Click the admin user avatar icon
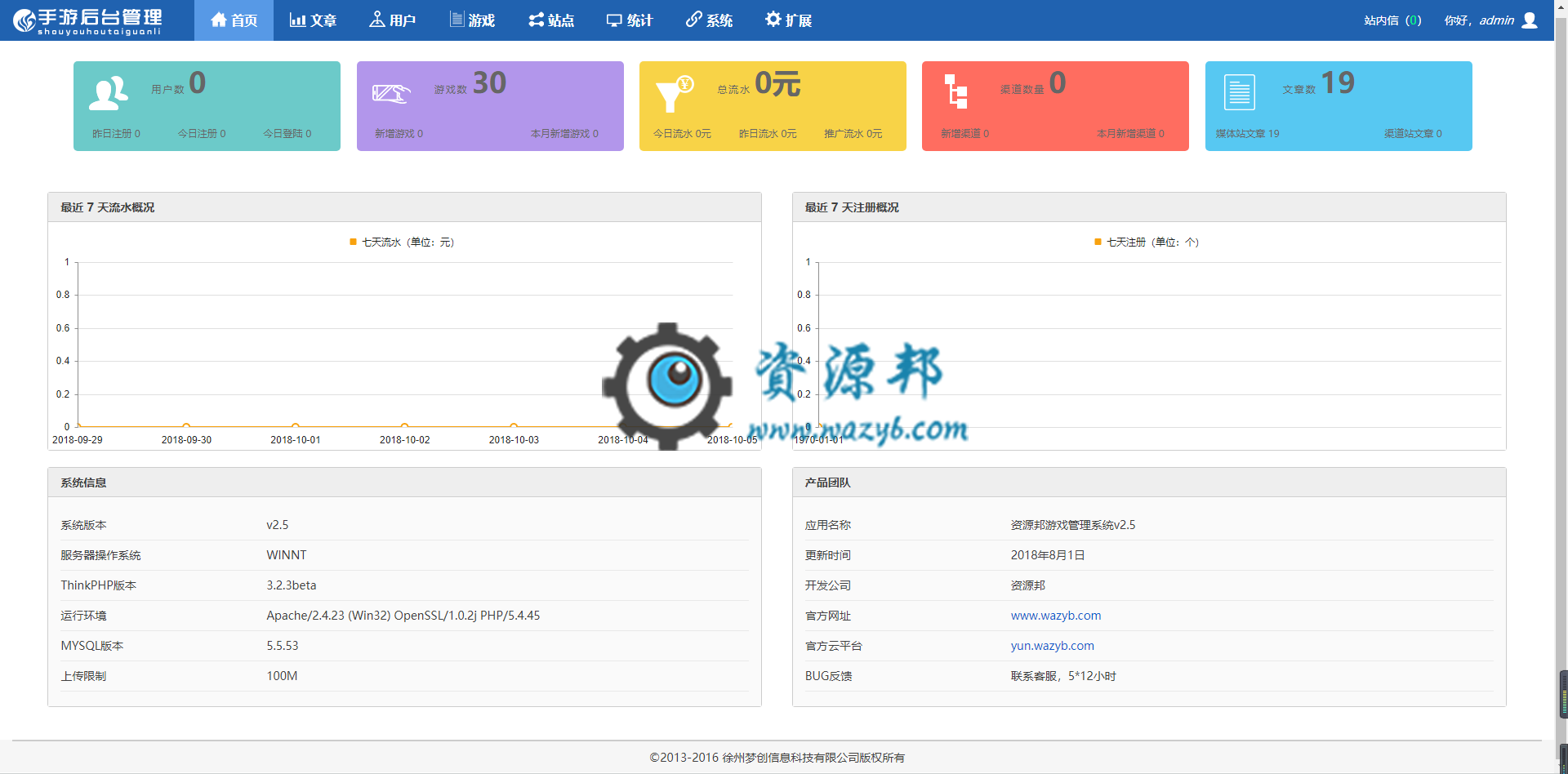This screenshot has height=774, width=1568. click(1530, 20)
